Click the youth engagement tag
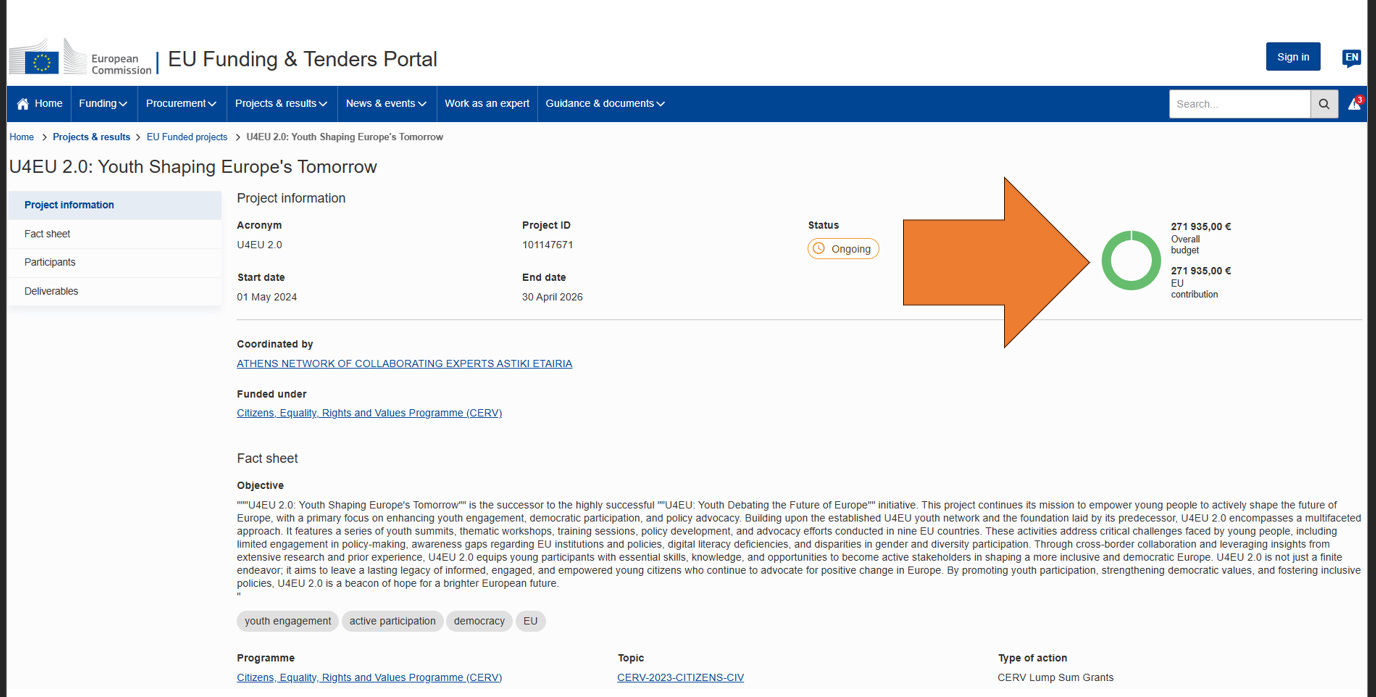This screenshot has height=697, width=1376. point(288,621)
